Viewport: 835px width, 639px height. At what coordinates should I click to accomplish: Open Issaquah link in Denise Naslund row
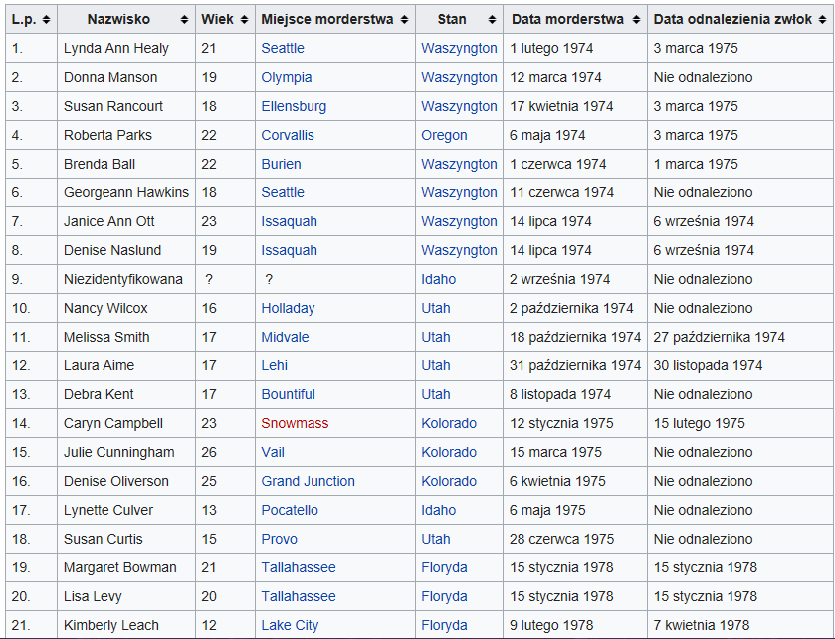click(289, 250)
